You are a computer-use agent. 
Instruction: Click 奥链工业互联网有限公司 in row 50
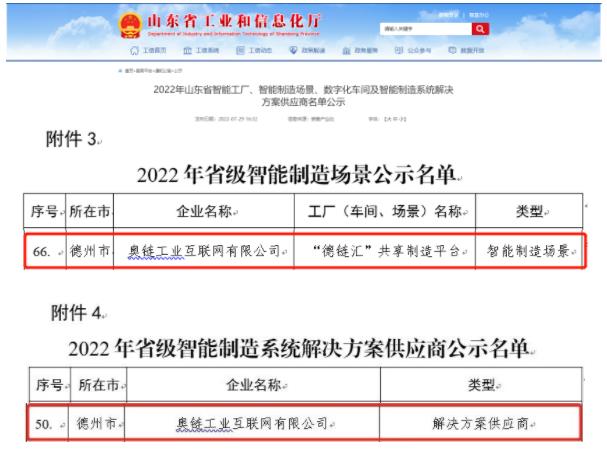click(252, 424)
